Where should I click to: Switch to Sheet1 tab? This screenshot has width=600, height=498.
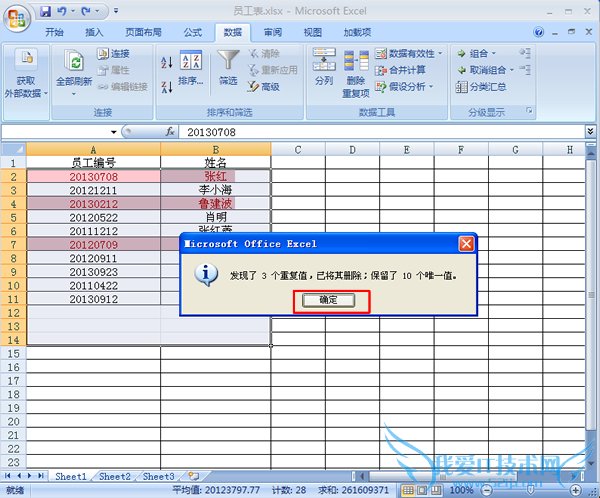tap(71, 476)
